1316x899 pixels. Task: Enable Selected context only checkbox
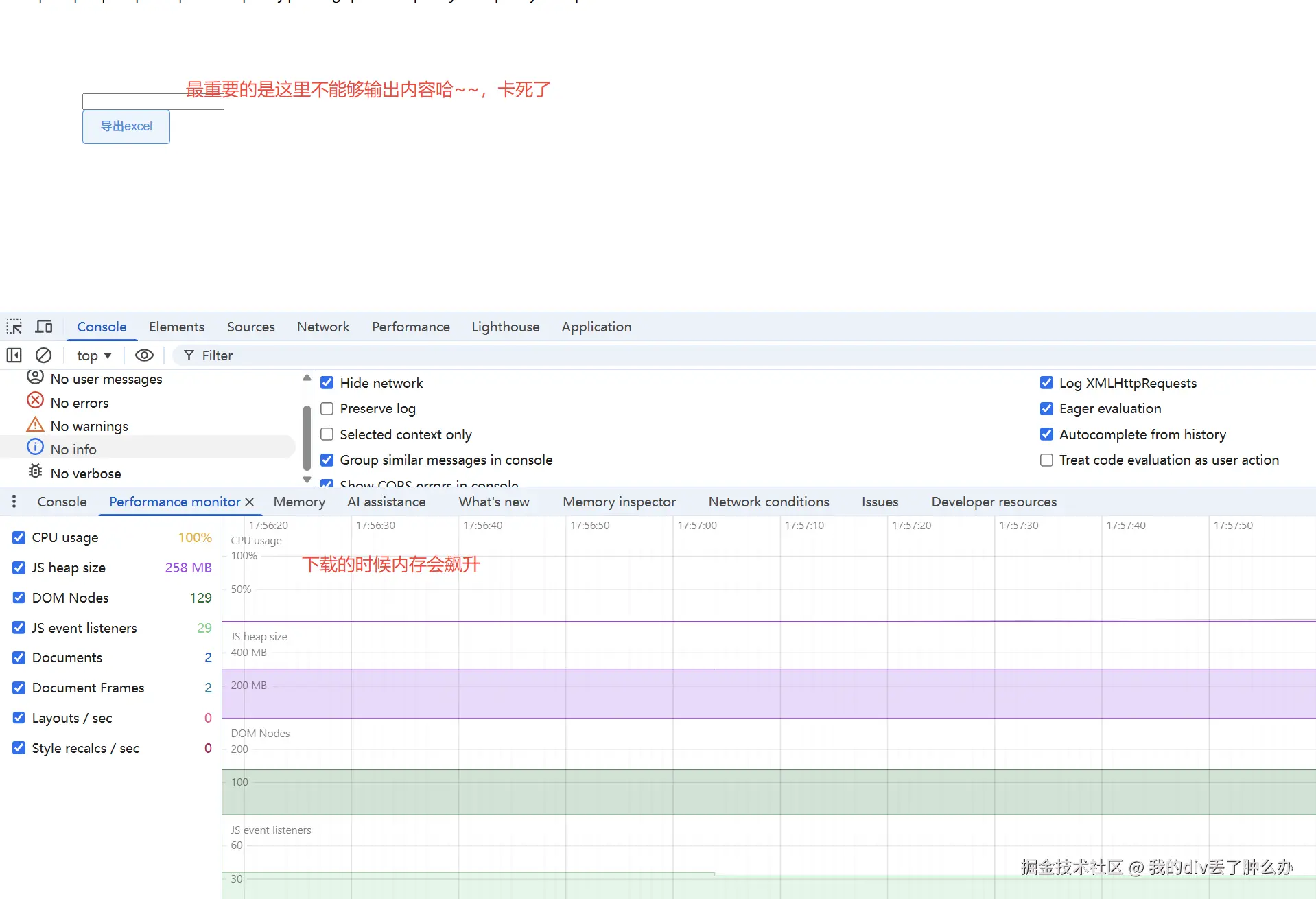(327, 434)
